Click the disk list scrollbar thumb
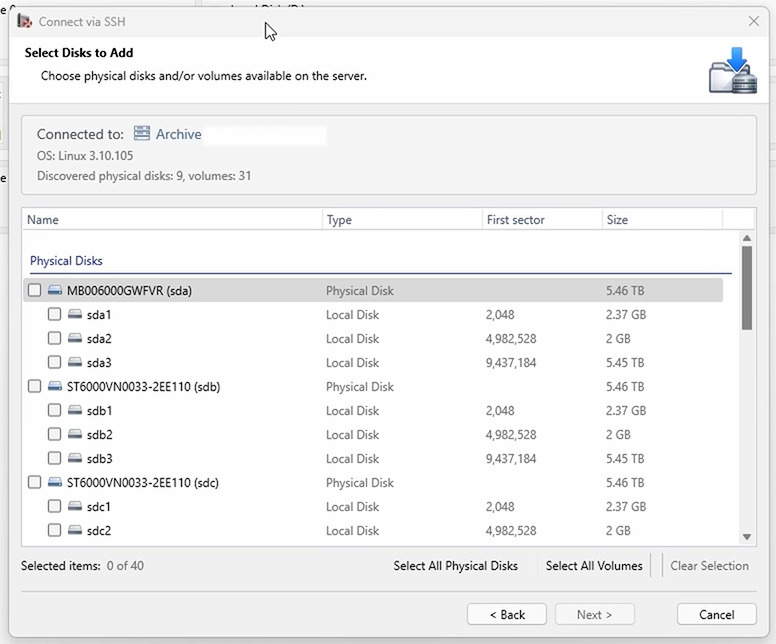This screenshot has width=776, height=644. 747,288
